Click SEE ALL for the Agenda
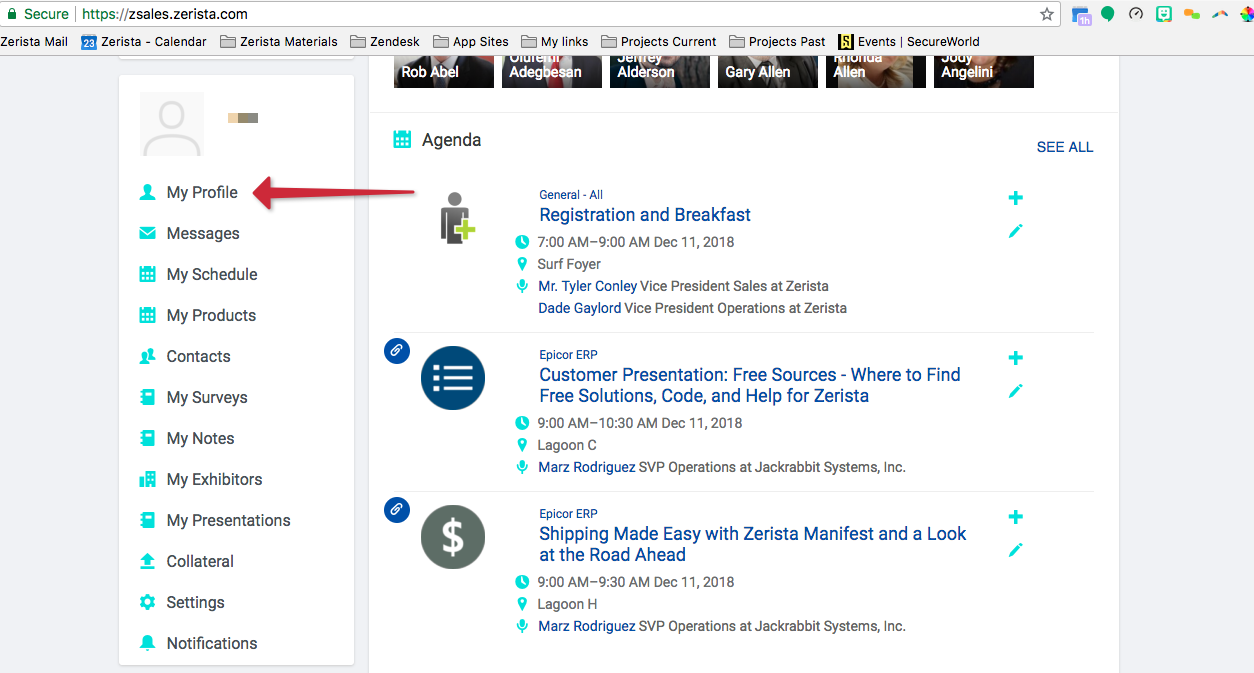The width and height of the screenshot is (1254, 673). (x=1065, y=147)
